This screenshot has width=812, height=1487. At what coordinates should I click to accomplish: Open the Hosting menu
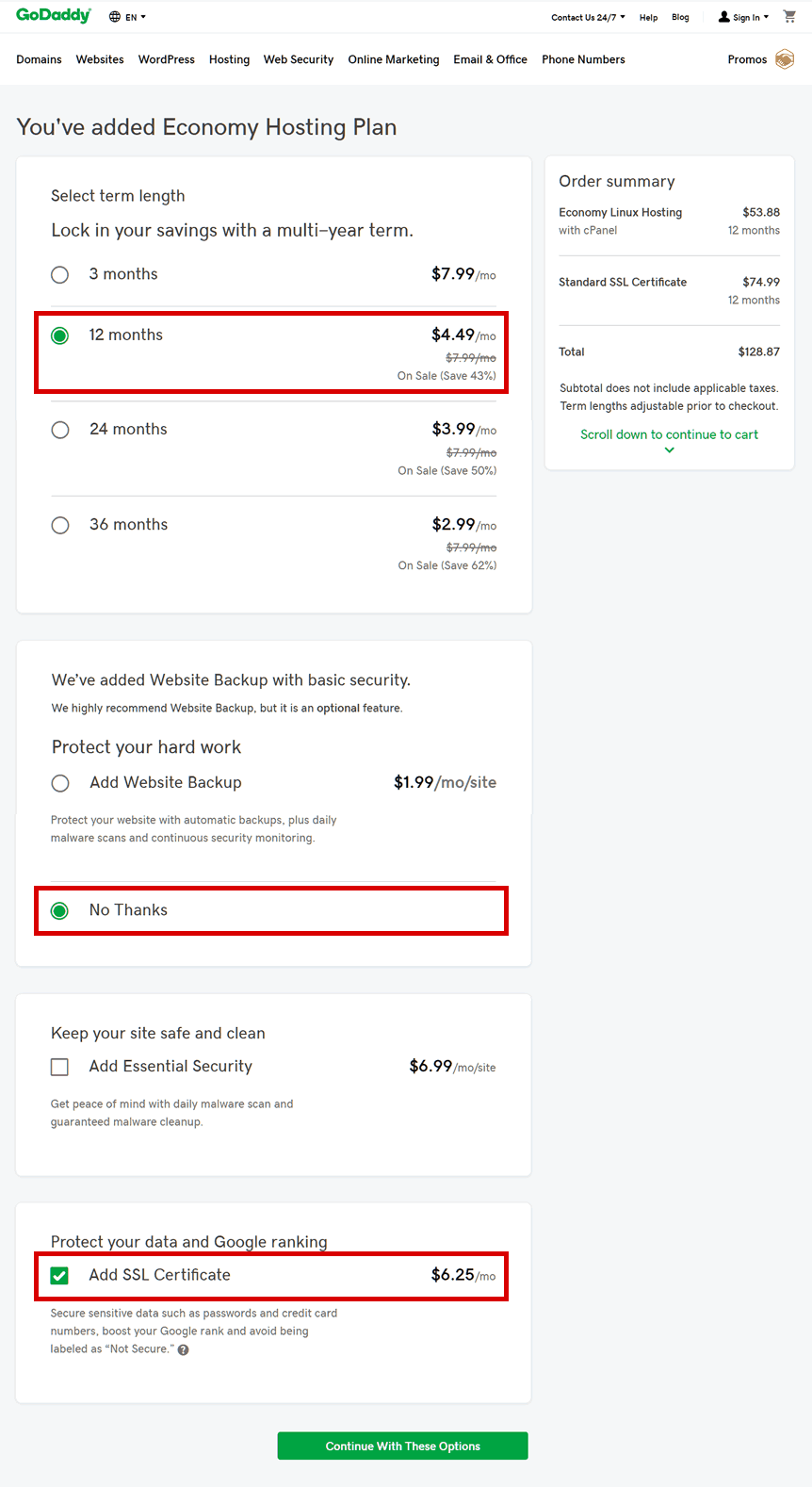pos(229,59)
